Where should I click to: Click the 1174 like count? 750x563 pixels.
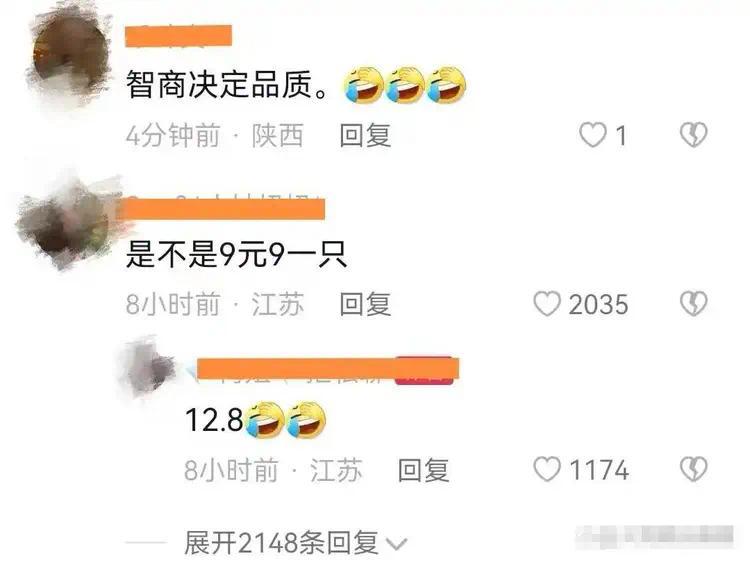click(599, 469)
